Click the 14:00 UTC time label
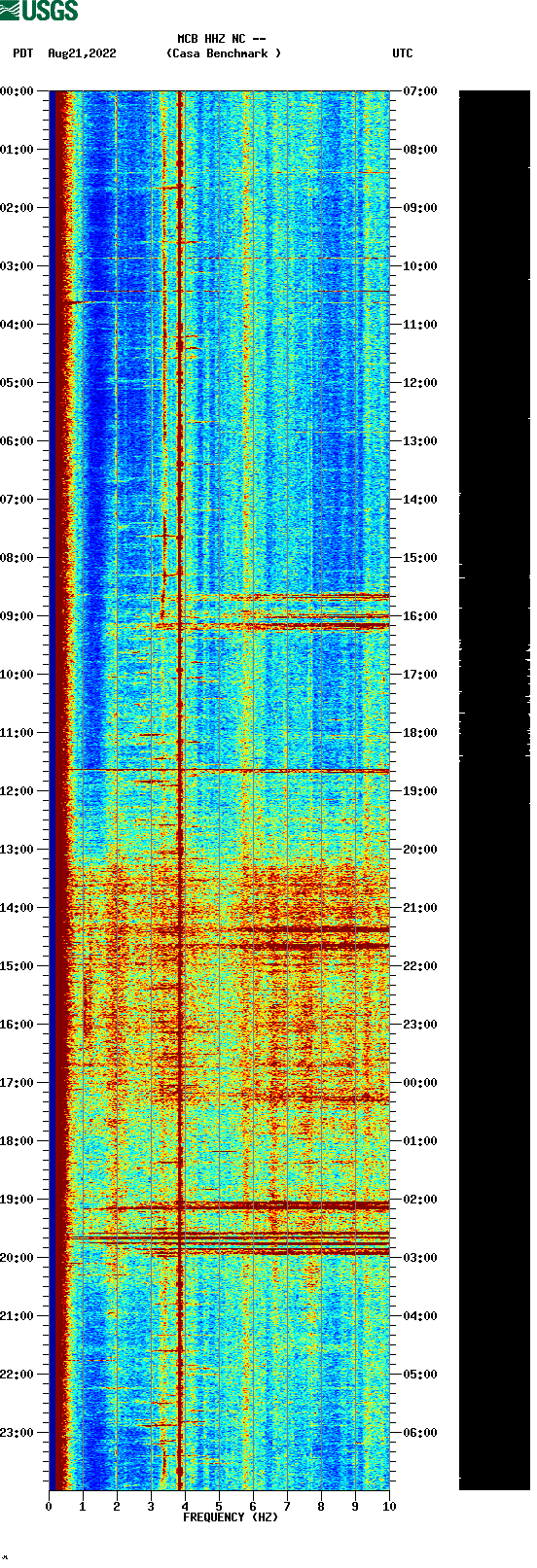 click(x=420, y=500)
